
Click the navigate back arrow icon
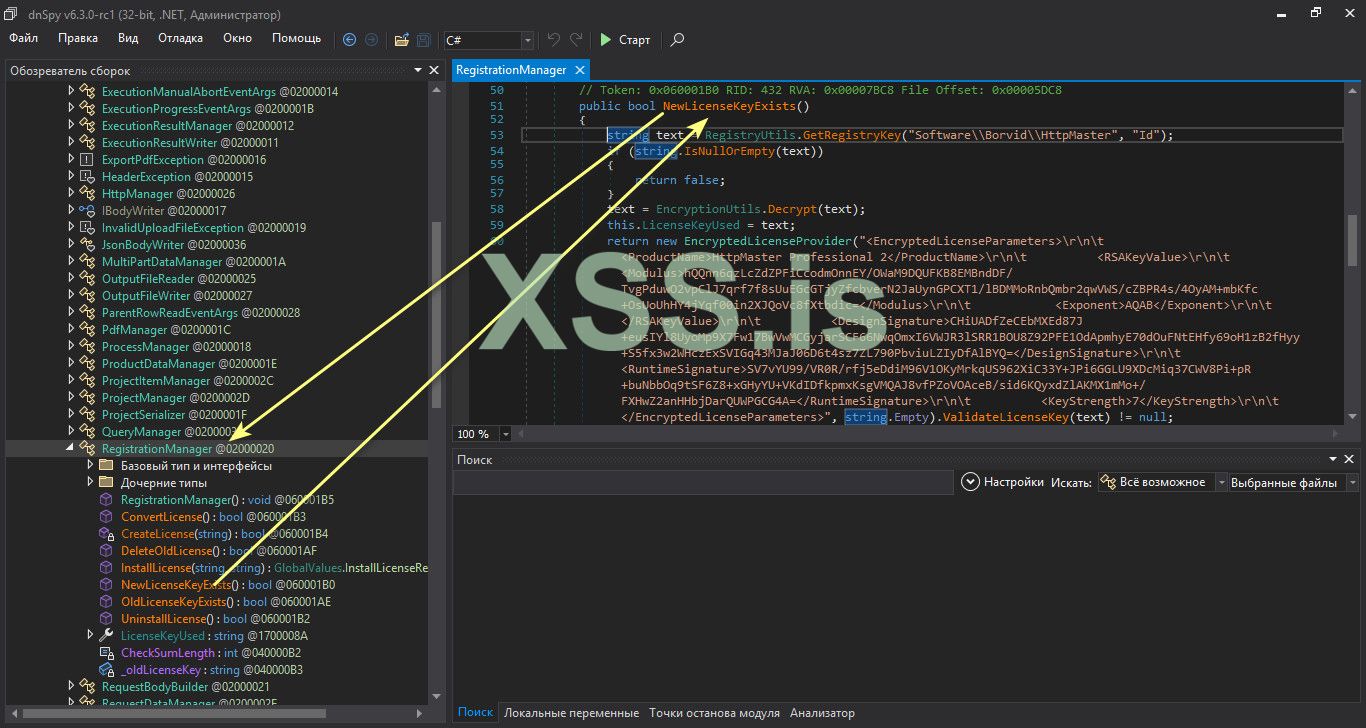click(x=349, y=40)
